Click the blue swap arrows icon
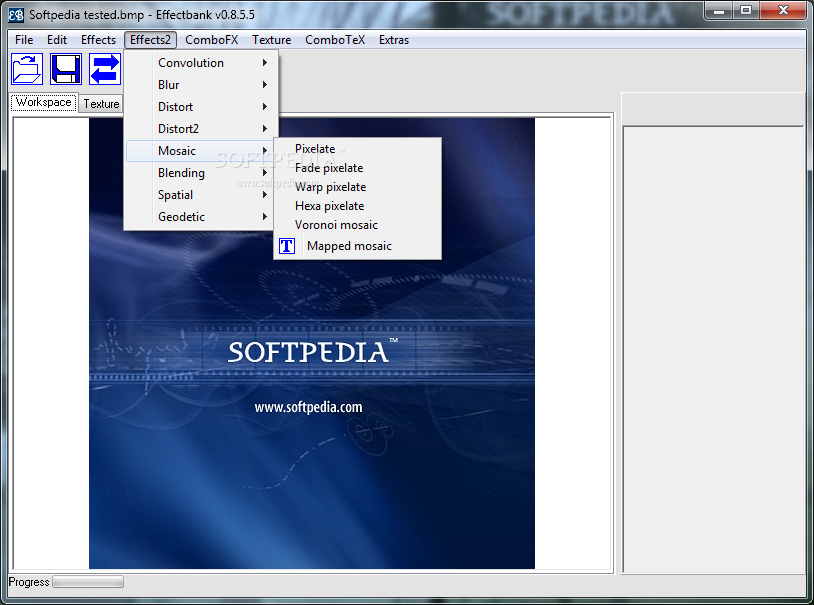 (105, 69)
